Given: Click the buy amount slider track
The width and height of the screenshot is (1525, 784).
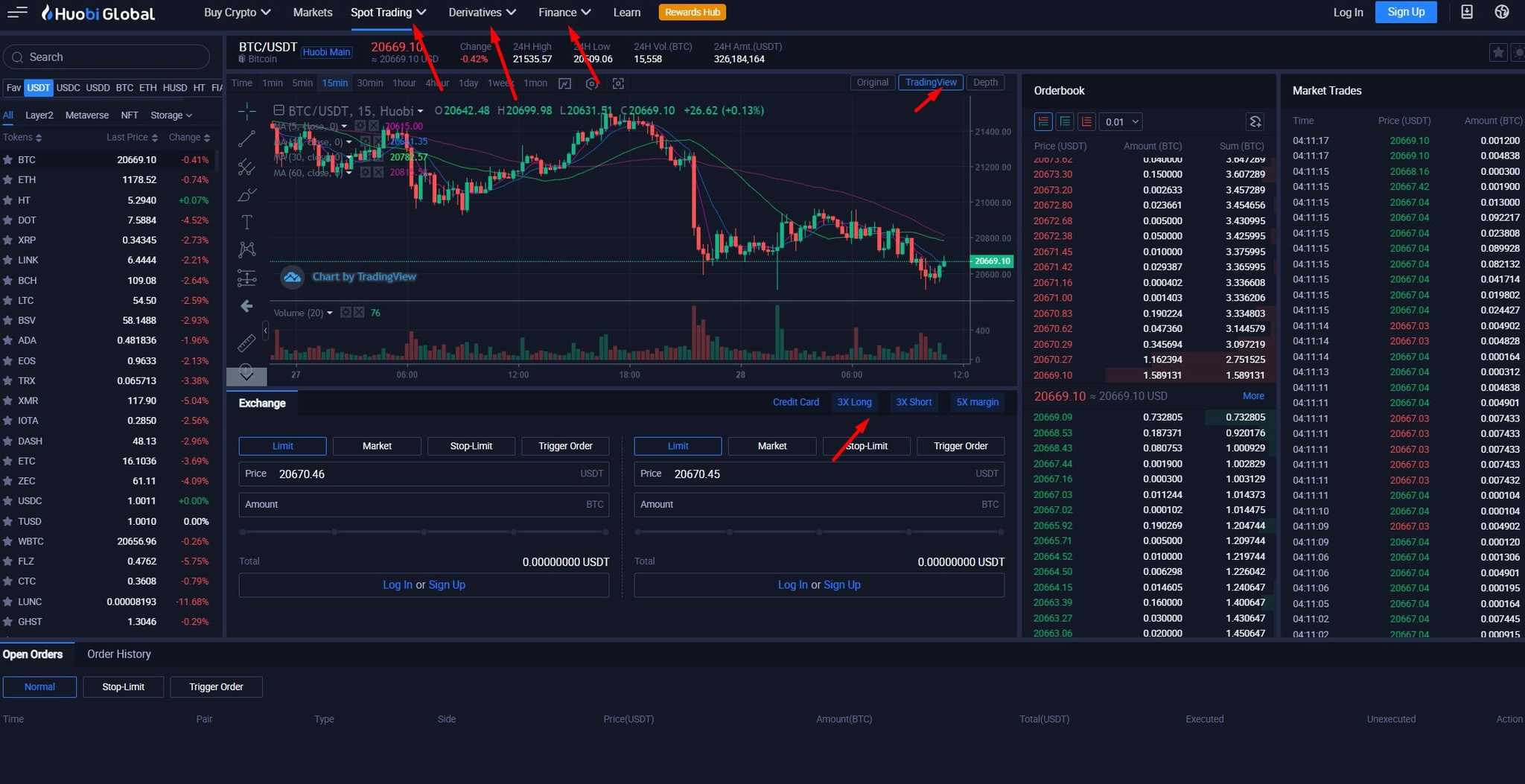Looking at the screenshot, I should [x=424, y=532].
